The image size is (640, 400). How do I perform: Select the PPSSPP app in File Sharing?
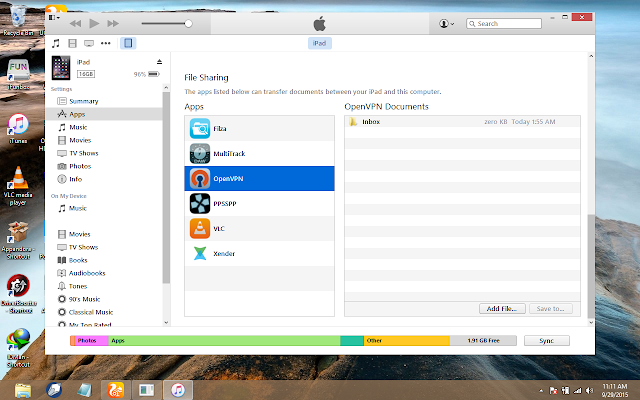point(259,203)
